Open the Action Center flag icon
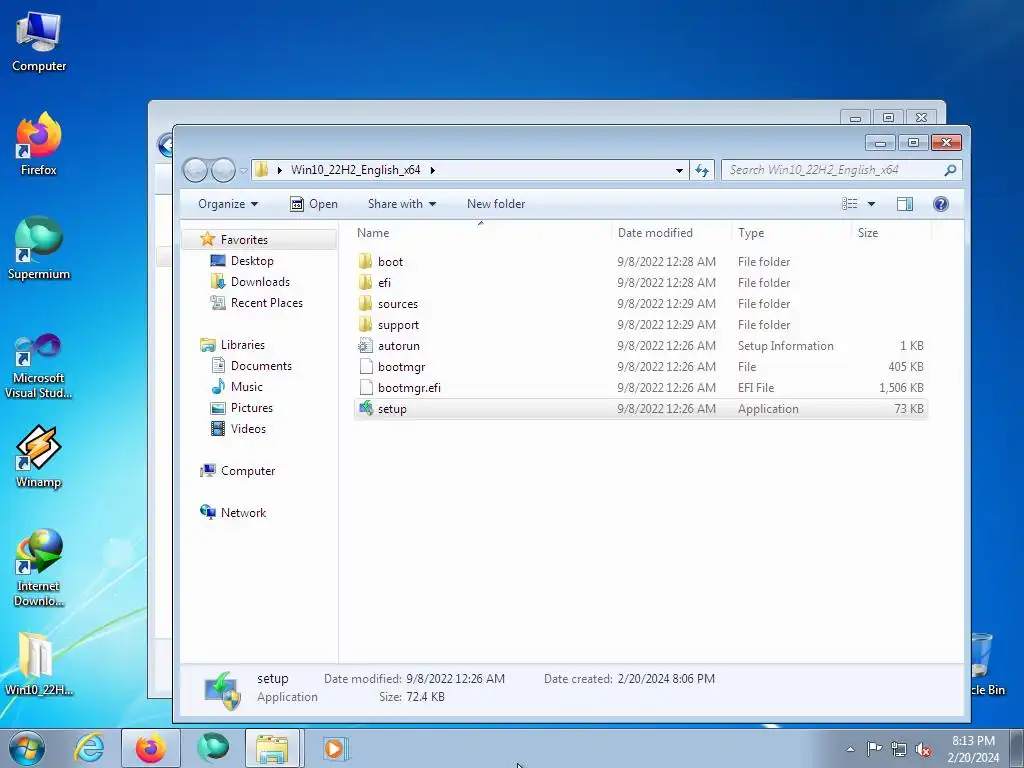The height and width of the screenshot is (768, 1024). tap(874, 748)
